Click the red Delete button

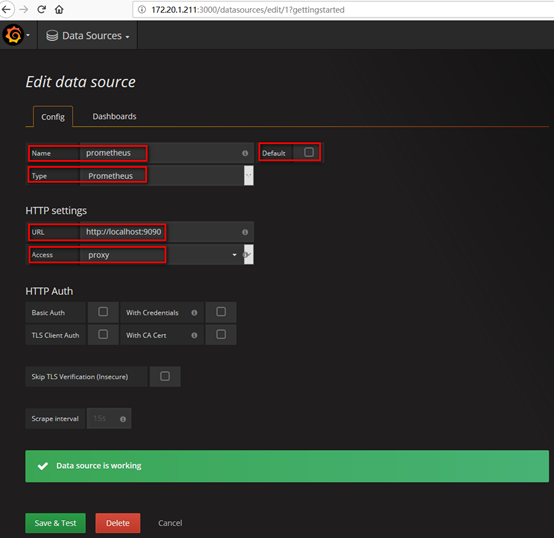click(x=118, y=523)
